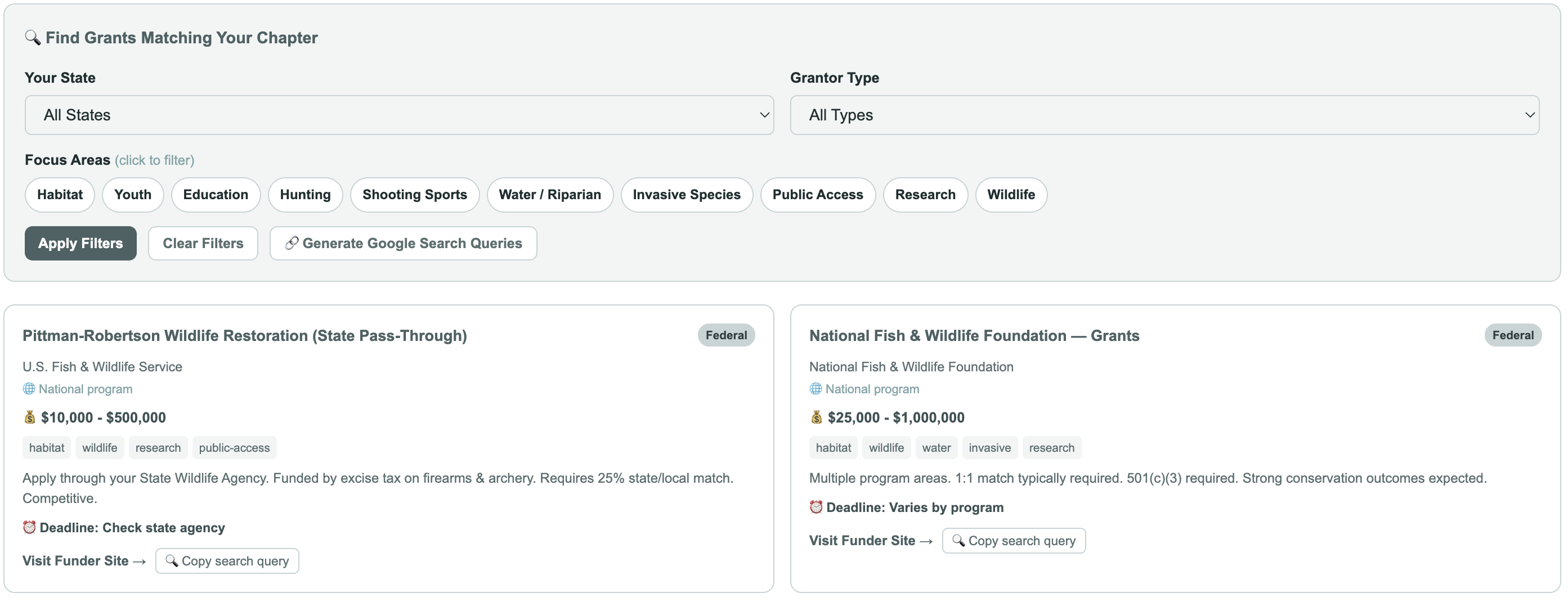
Task: Toggle the Wildlife focus area filter
Action: tap(1011, 195)
